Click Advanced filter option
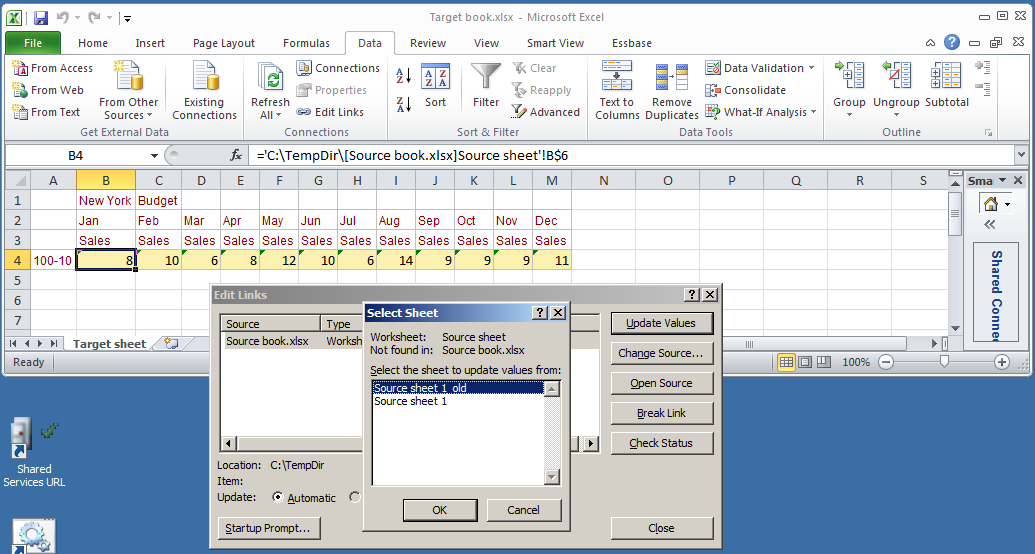This screenshot has height=554, width=1035. [546, 112]
